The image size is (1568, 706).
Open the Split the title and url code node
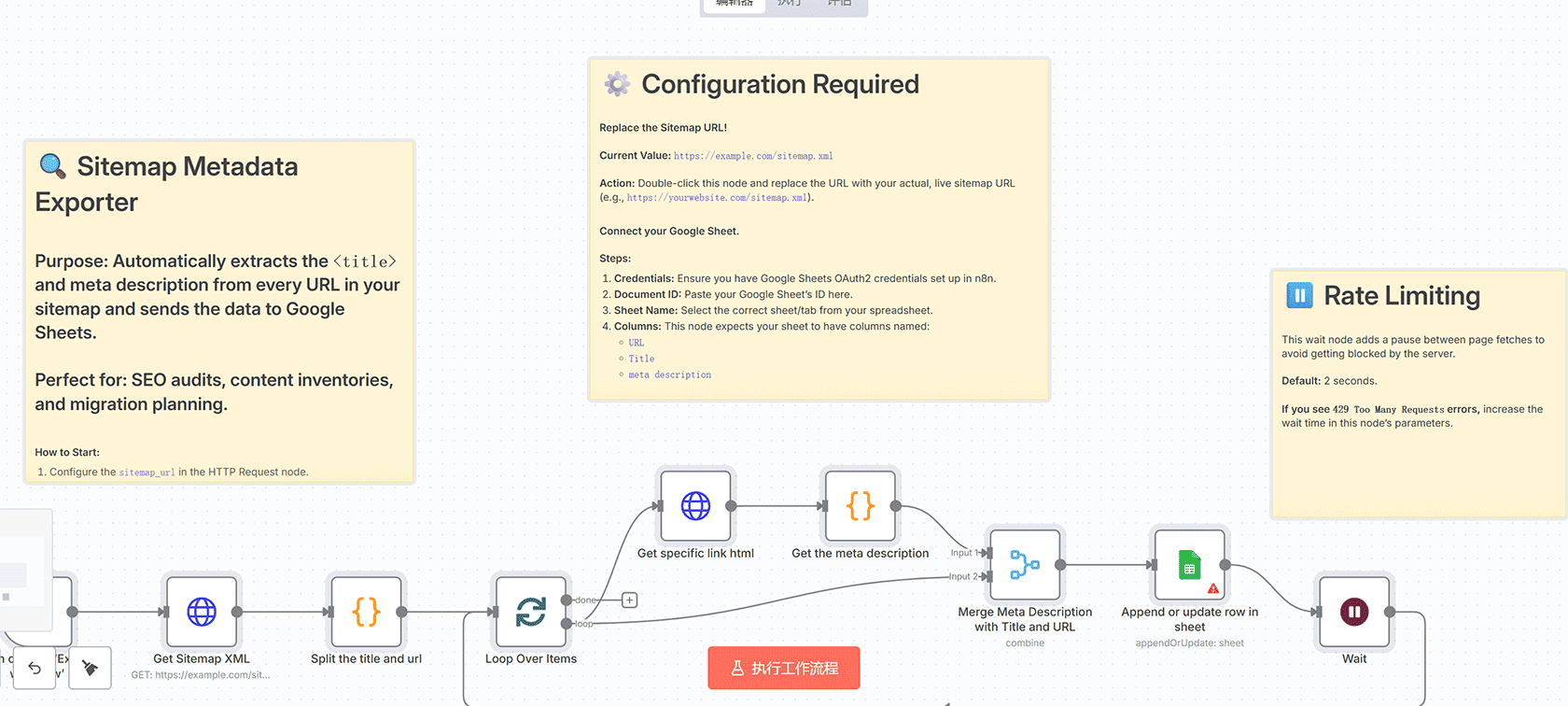pos(366,614)
